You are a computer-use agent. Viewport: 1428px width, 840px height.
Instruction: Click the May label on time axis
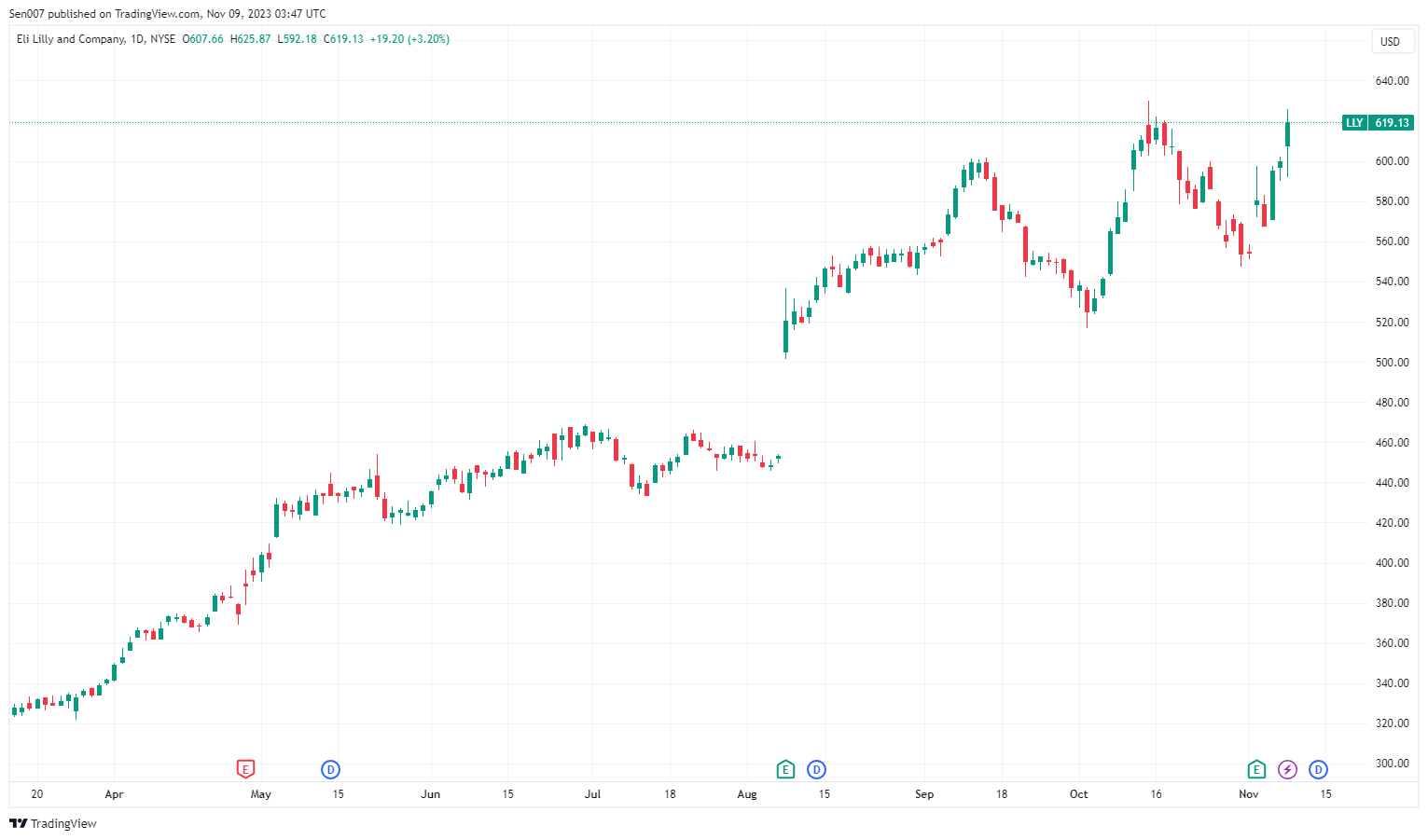coord(261,794)
